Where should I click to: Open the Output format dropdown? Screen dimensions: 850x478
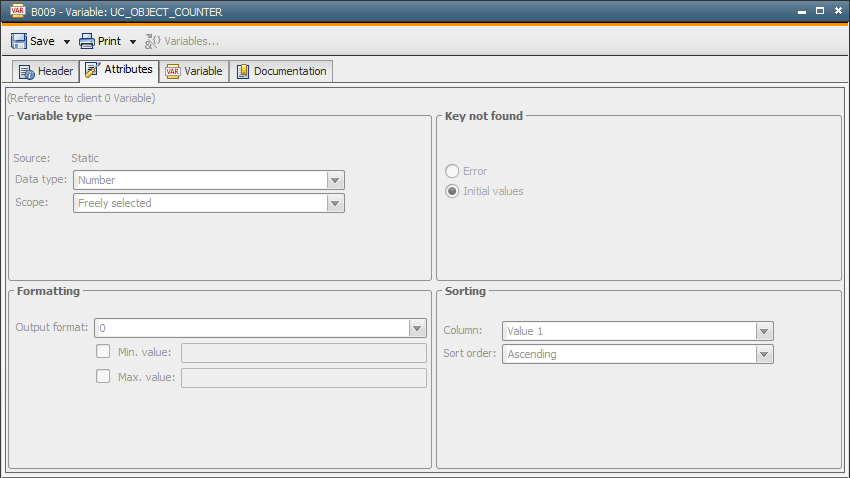[x=417, y=328]
